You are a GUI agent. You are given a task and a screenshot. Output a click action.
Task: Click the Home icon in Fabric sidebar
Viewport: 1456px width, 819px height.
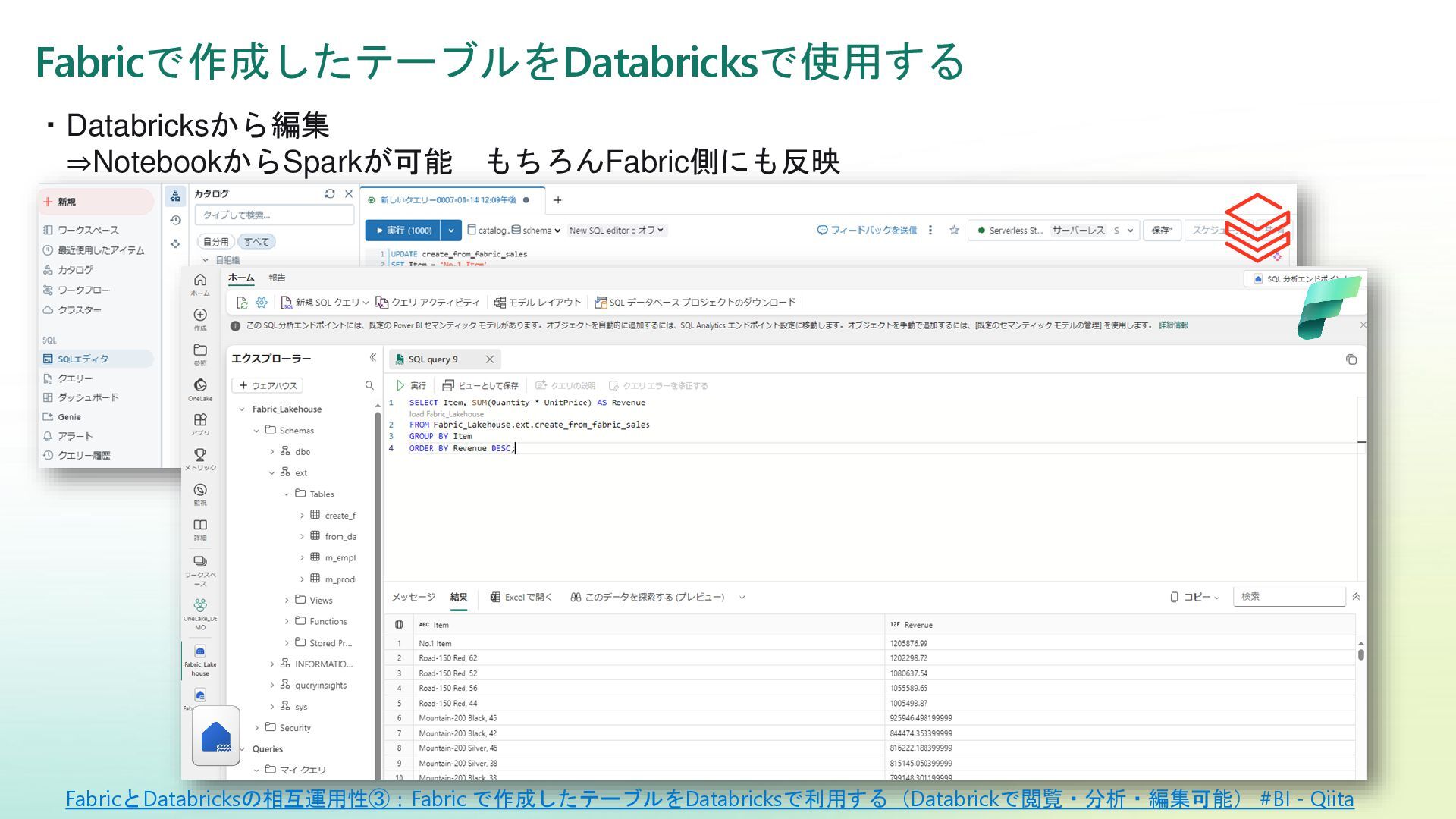(200, 281)
